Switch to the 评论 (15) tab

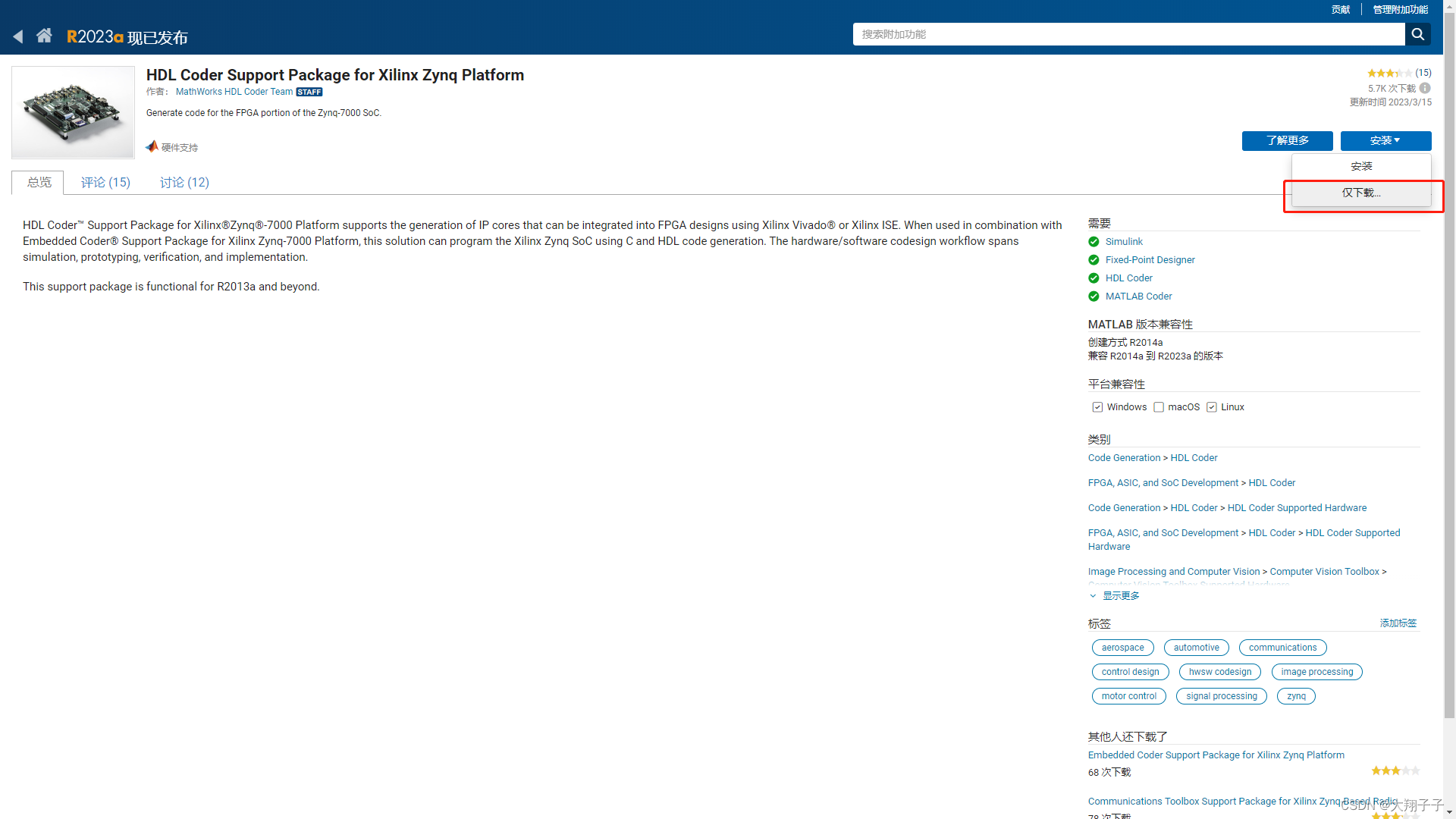tap(105, 183)
